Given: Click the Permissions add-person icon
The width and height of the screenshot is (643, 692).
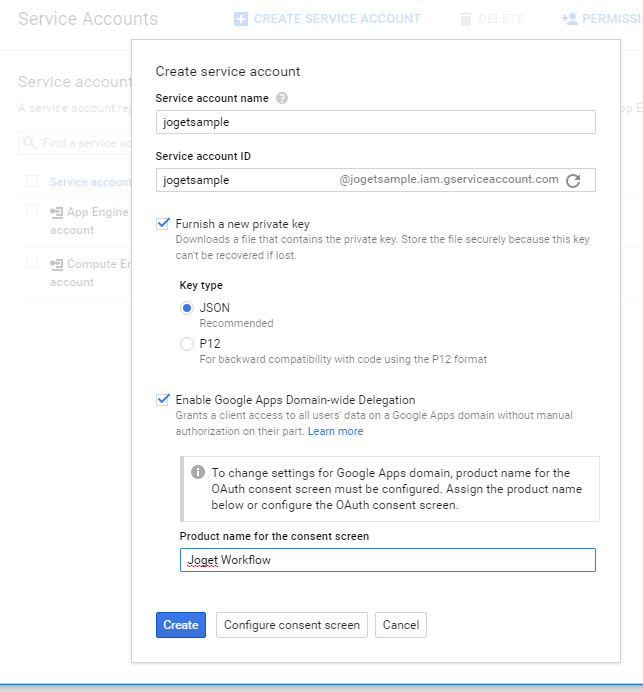Looking at the screenshot, I should 570,19.
